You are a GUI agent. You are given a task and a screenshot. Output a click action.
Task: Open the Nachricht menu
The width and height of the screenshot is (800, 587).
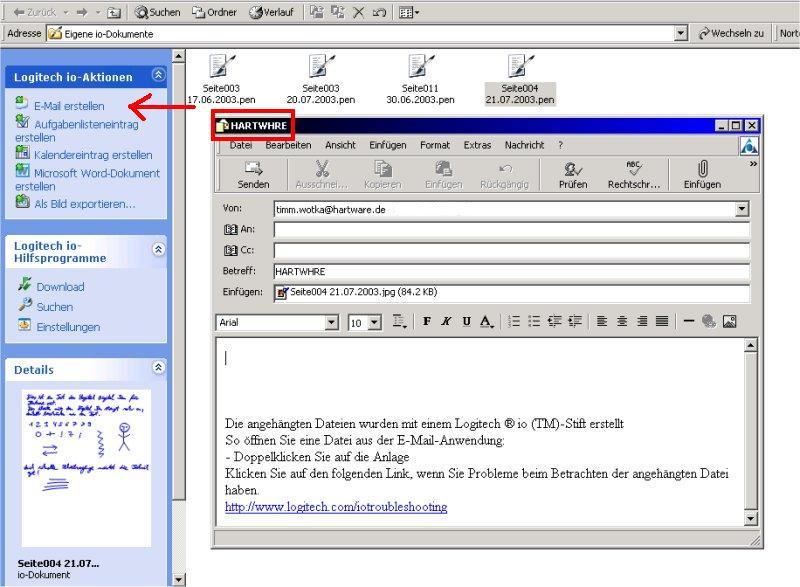(x=524, y=145)
